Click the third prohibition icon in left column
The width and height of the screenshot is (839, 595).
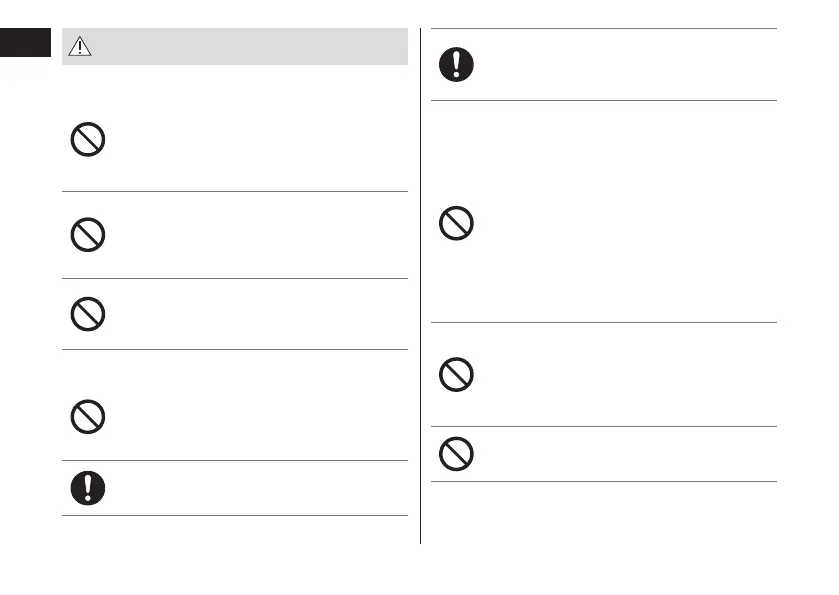[88, 314]
